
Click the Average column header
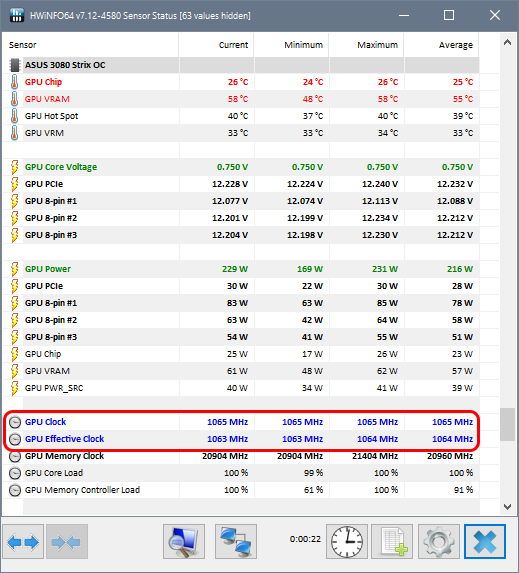(455, 45)
